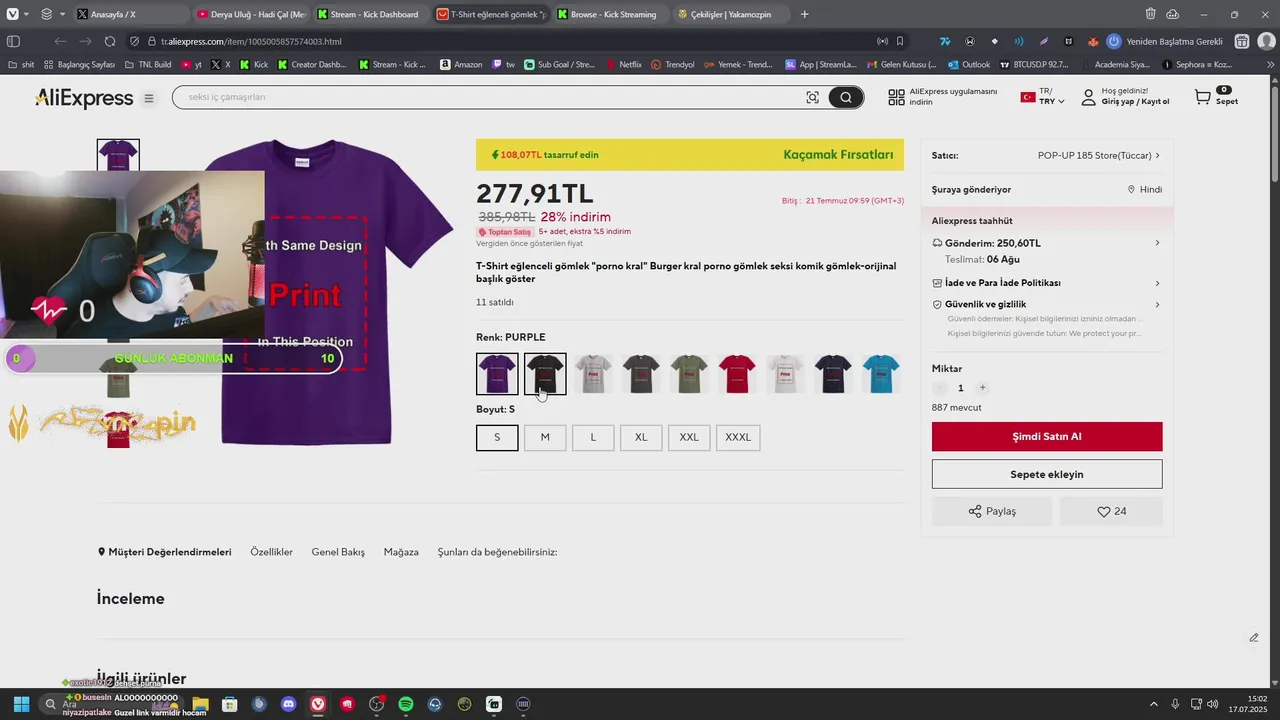Open the AliExpress categories hamburger menu
This screenshot has height=720, width=1280.
click(x=149, y=98)
